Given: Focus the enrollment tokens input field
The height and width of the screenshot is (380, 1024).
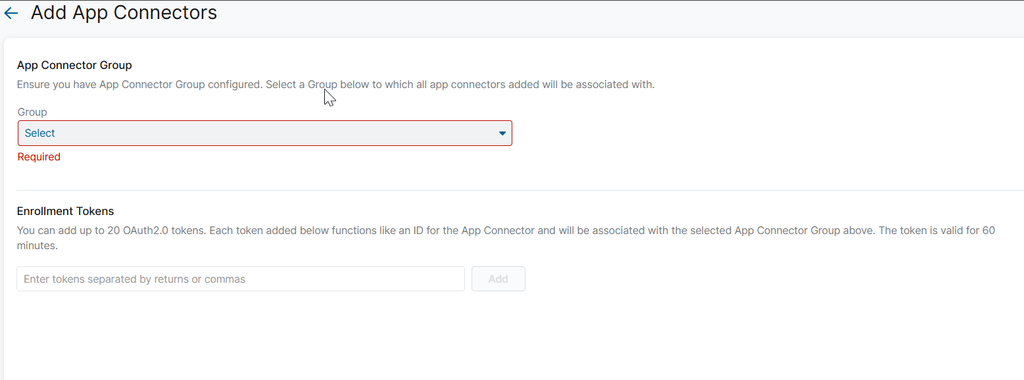Looking at the screenshot, I should pos(240,279).
